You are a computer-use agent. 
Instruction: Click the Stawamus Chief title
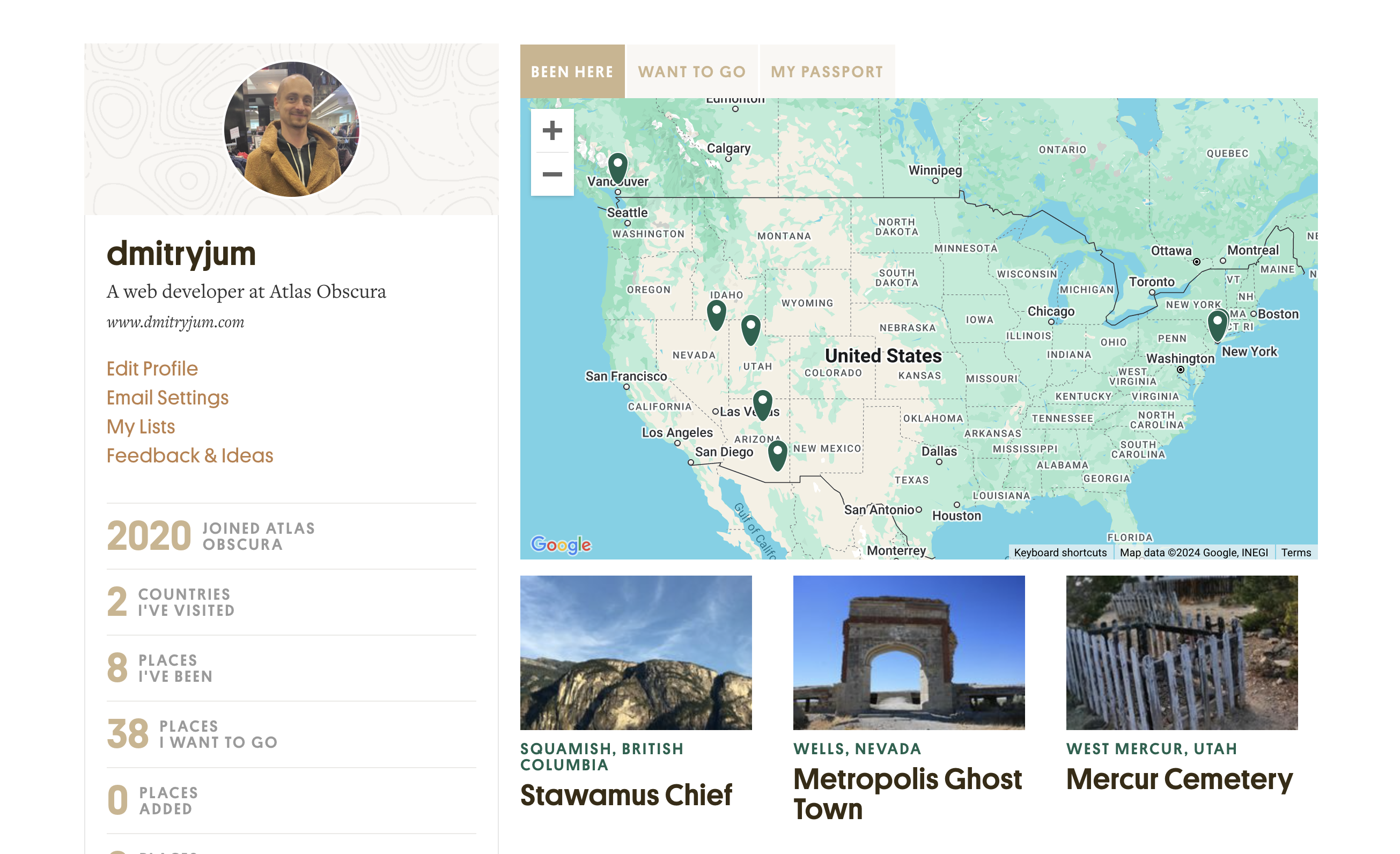coord(626,794)
